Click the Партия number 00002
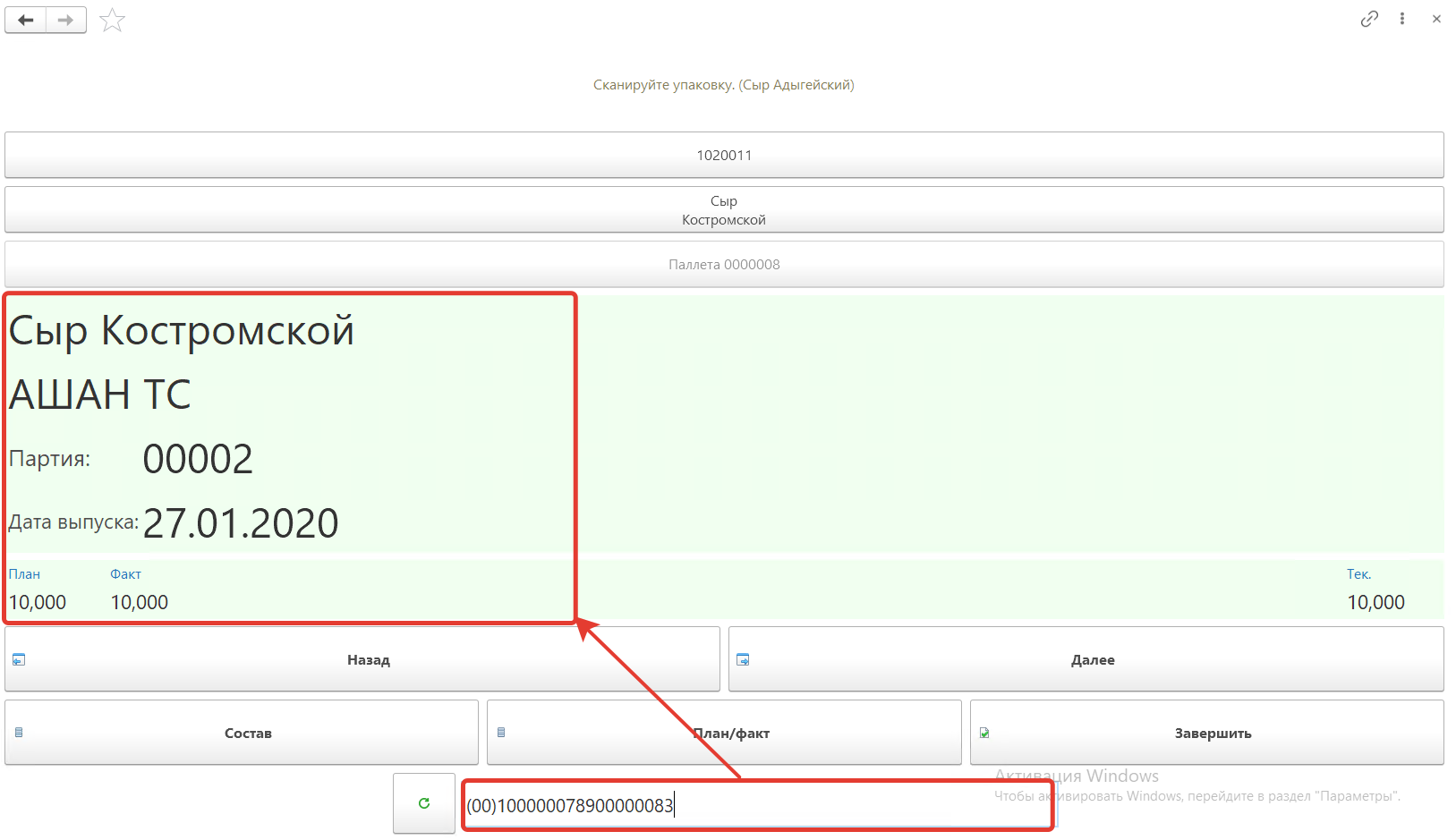The width and height of the screenshot is (1456, 840). [x=198, y=460]
